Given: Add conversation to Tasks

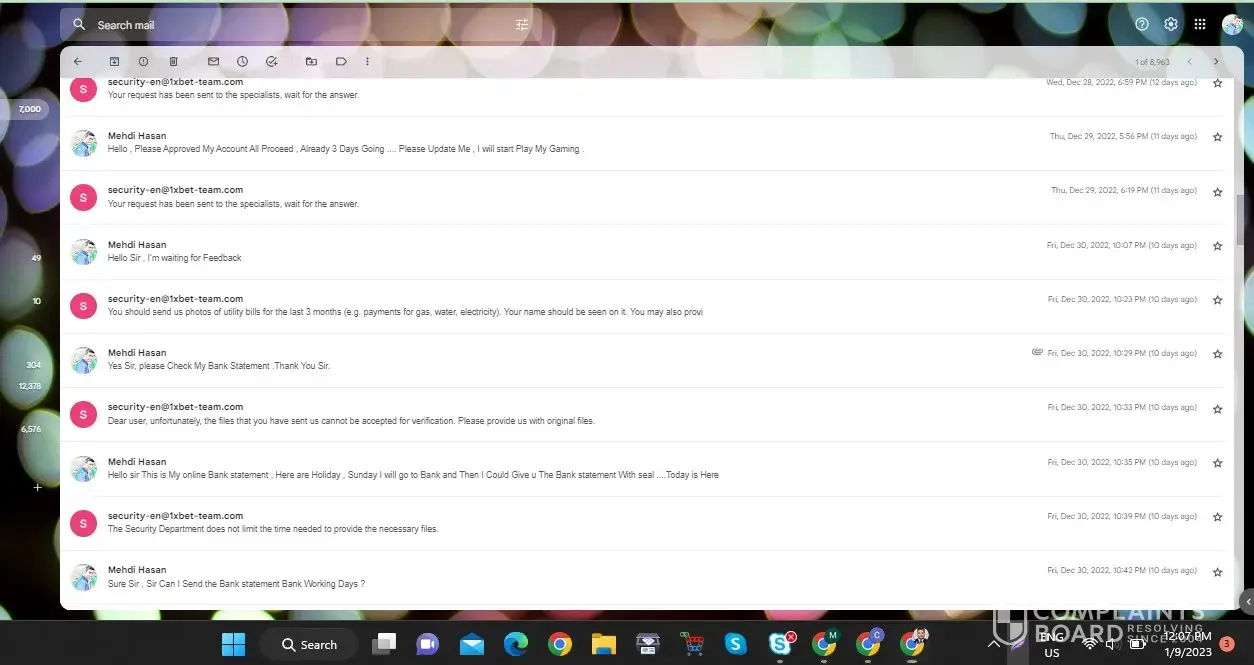Looking at the screenshot, I should [271, 62].
